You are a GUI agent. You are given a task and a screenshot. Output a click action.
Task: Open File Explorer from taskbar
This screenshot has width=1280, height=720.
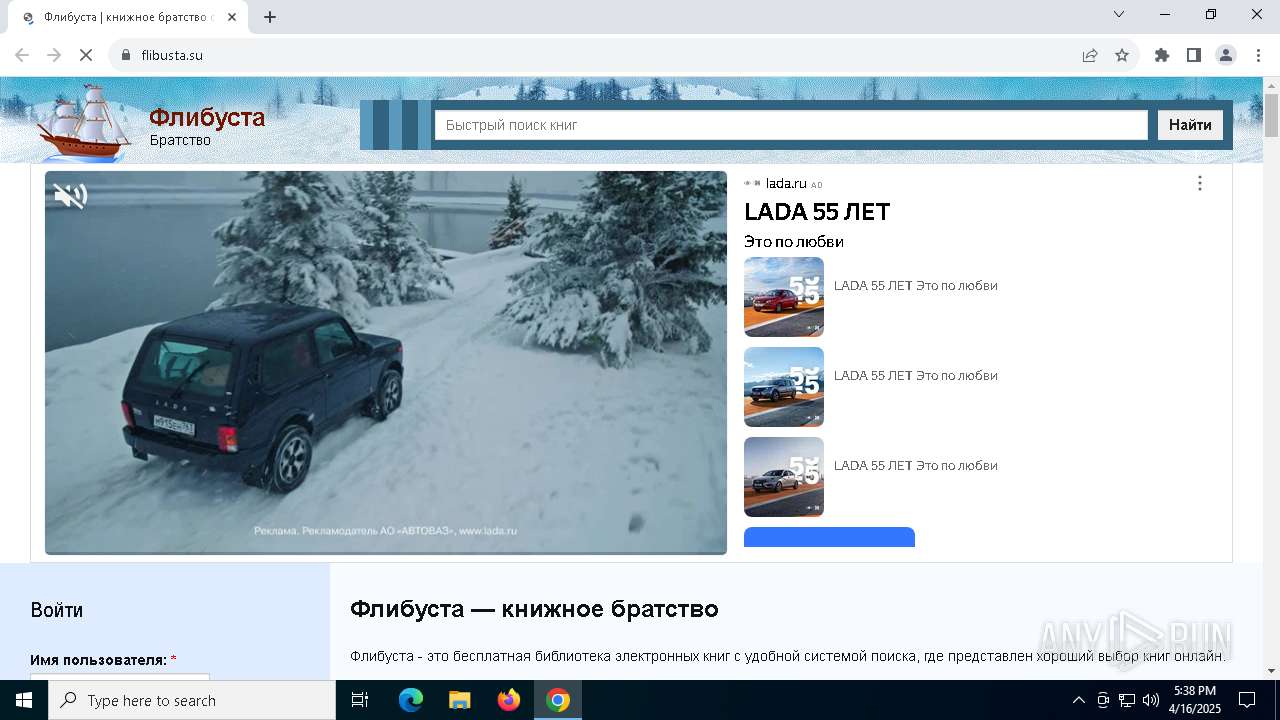(460, 700)
